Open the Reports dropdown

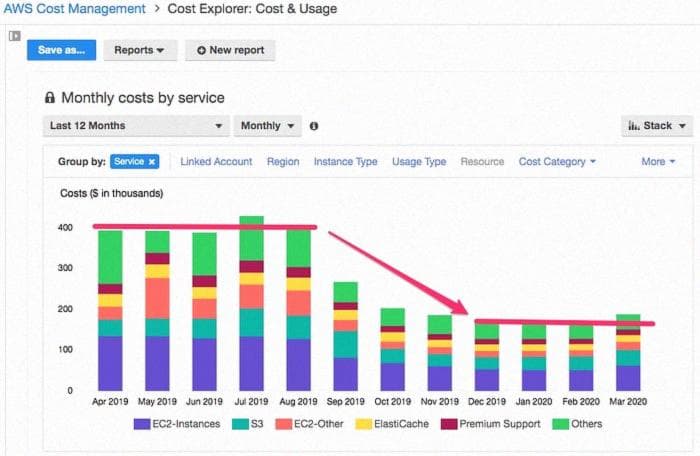click(x=140, y=50)
